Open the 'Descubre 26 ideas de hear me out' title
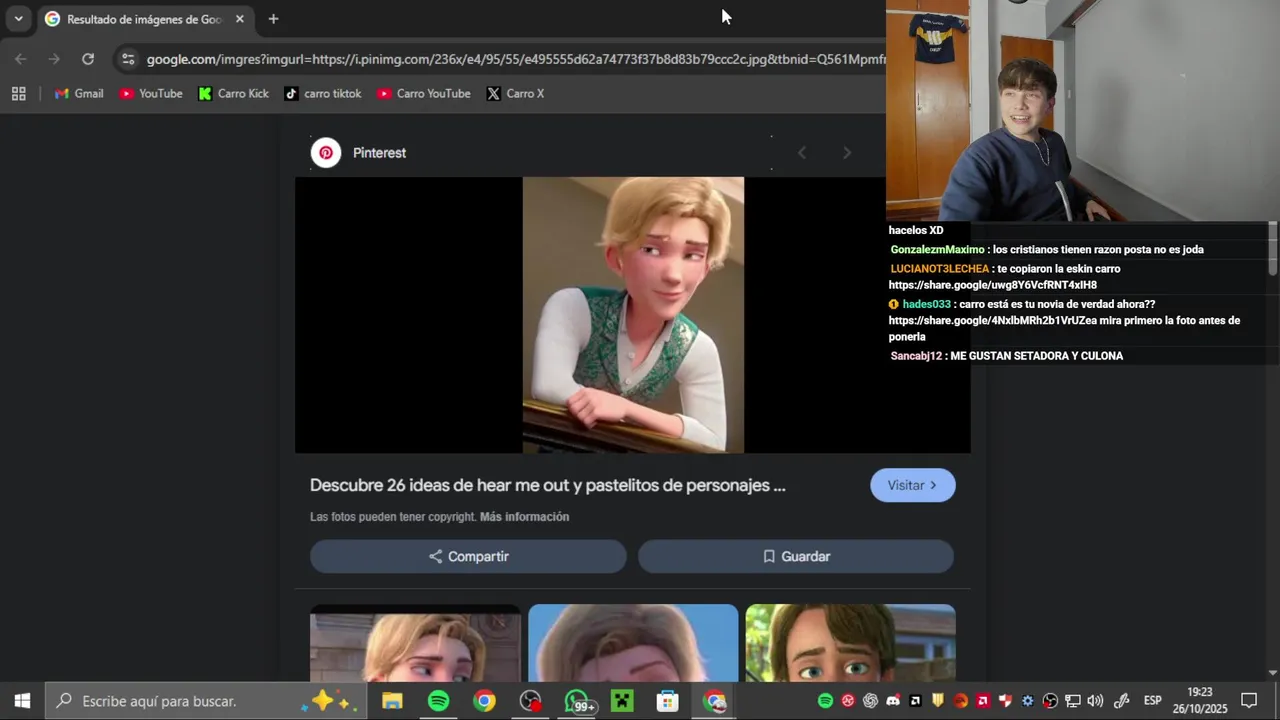Screen dimensions: 1280x720 pos(547,485)
